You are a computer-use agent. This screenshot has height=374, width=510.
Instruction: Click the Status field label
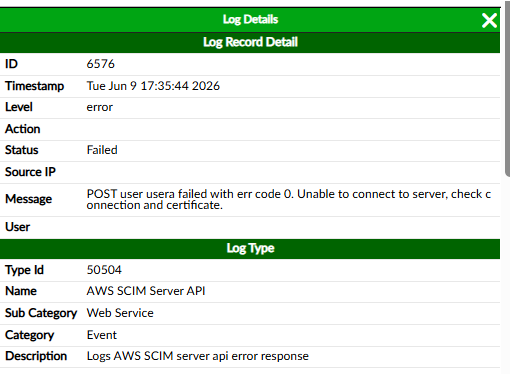pyautogui.click(x=22, y=150)
